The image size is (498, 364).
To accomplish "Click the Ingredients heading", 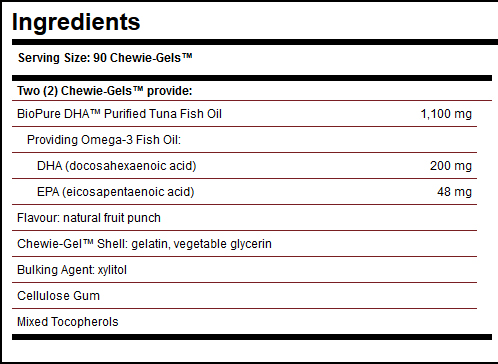I will pyautogui.click(x=76, y=23).
